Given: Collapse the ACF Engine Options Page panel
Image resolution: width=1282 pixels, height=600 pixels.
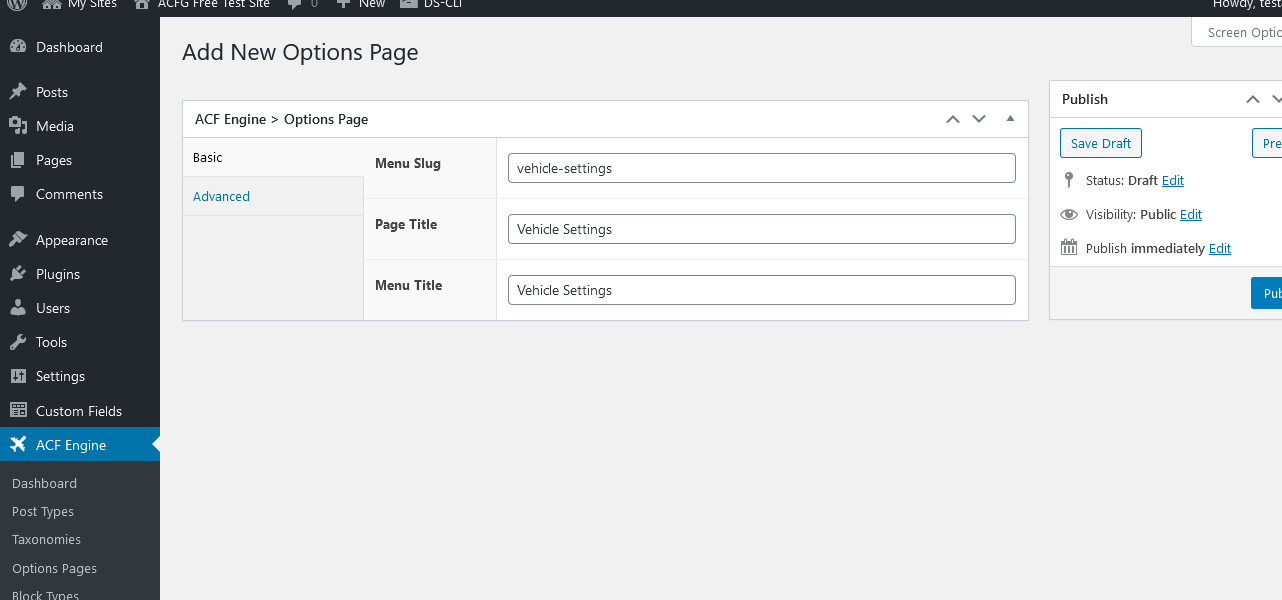Looking at the screenshot, I should point(1010,119).
